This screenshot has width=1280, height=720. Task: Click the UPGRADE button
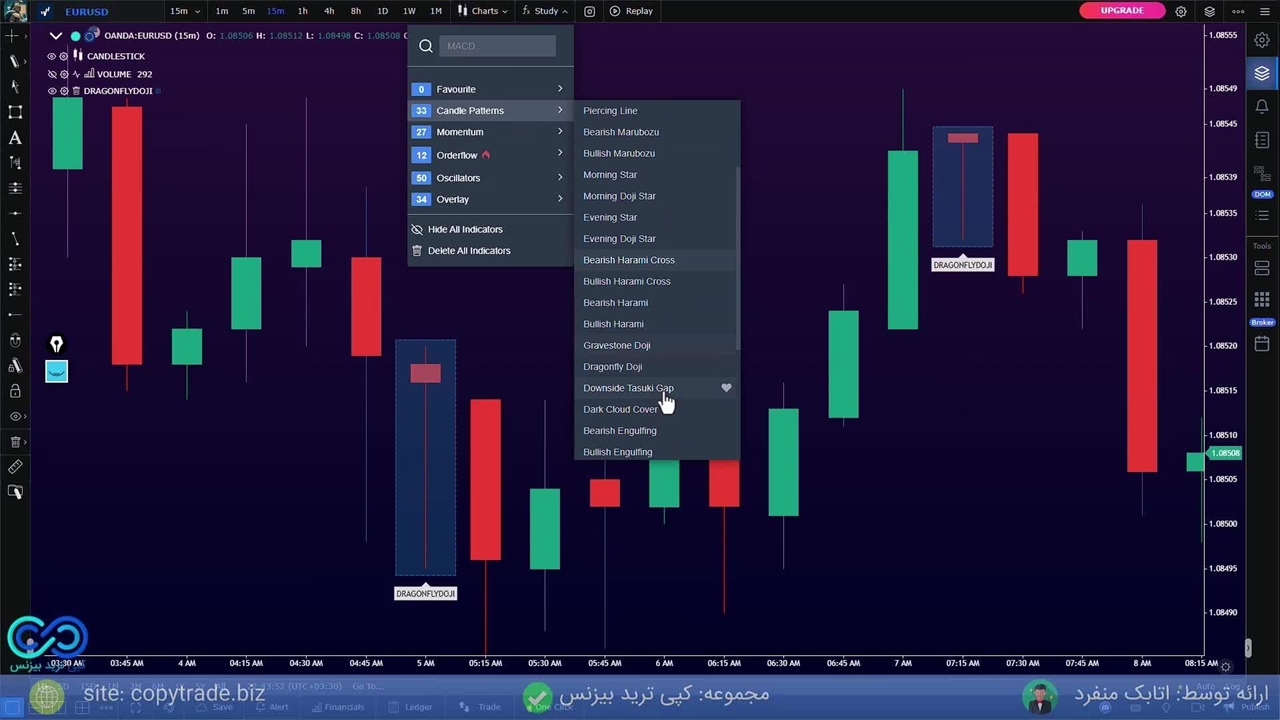1121,11
